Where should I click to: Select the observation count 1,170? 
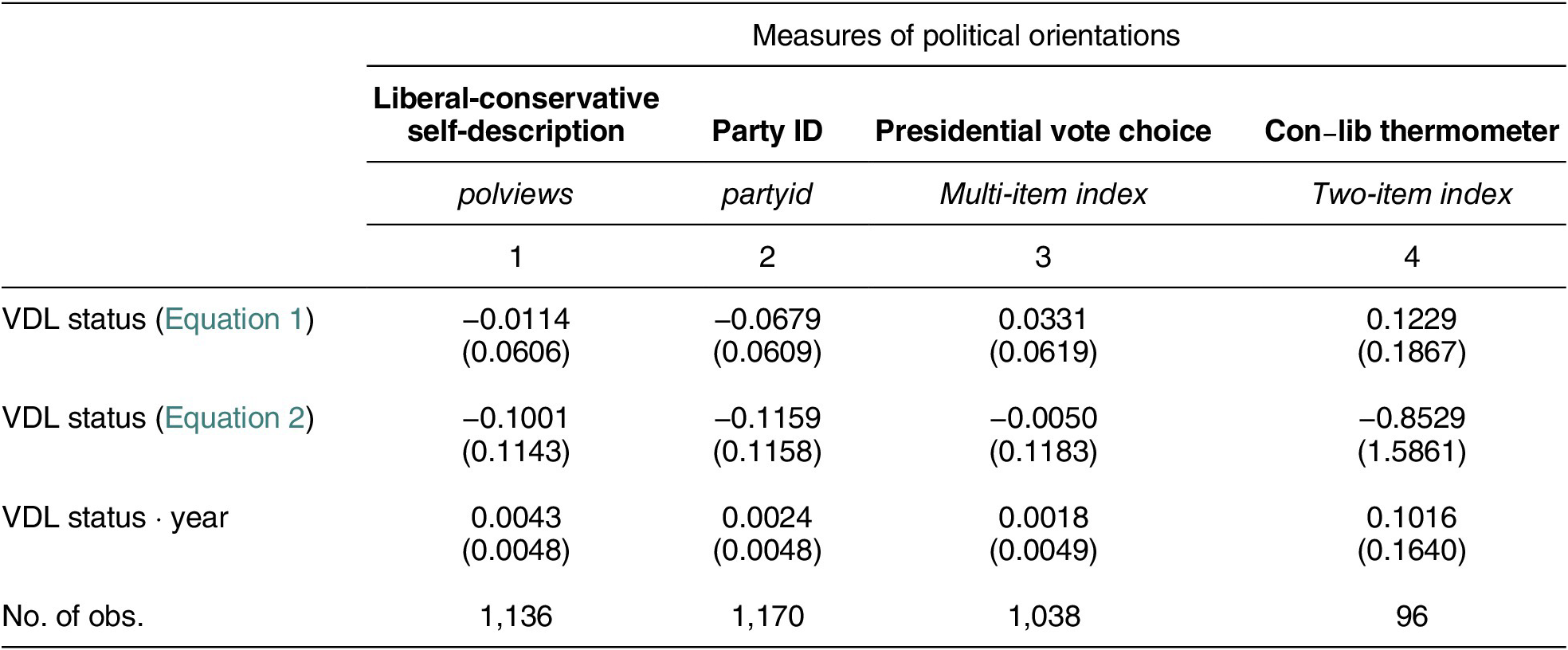(766, 617)
